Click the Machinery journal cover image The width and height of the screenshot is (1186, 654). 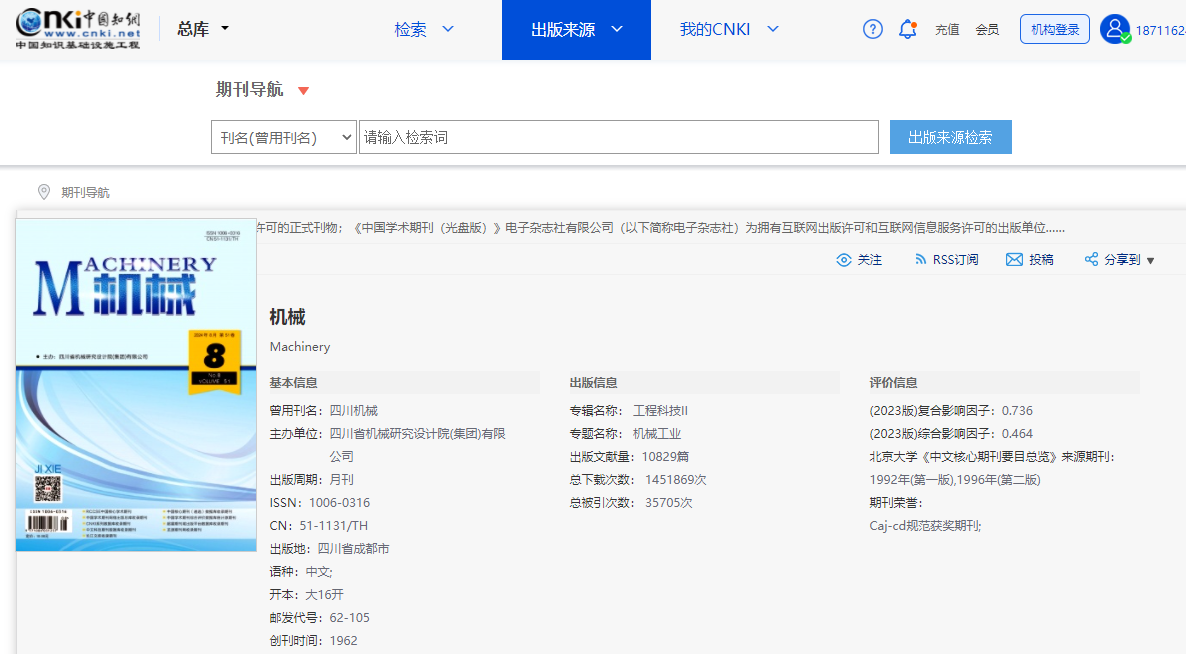(x=136, y=385)
